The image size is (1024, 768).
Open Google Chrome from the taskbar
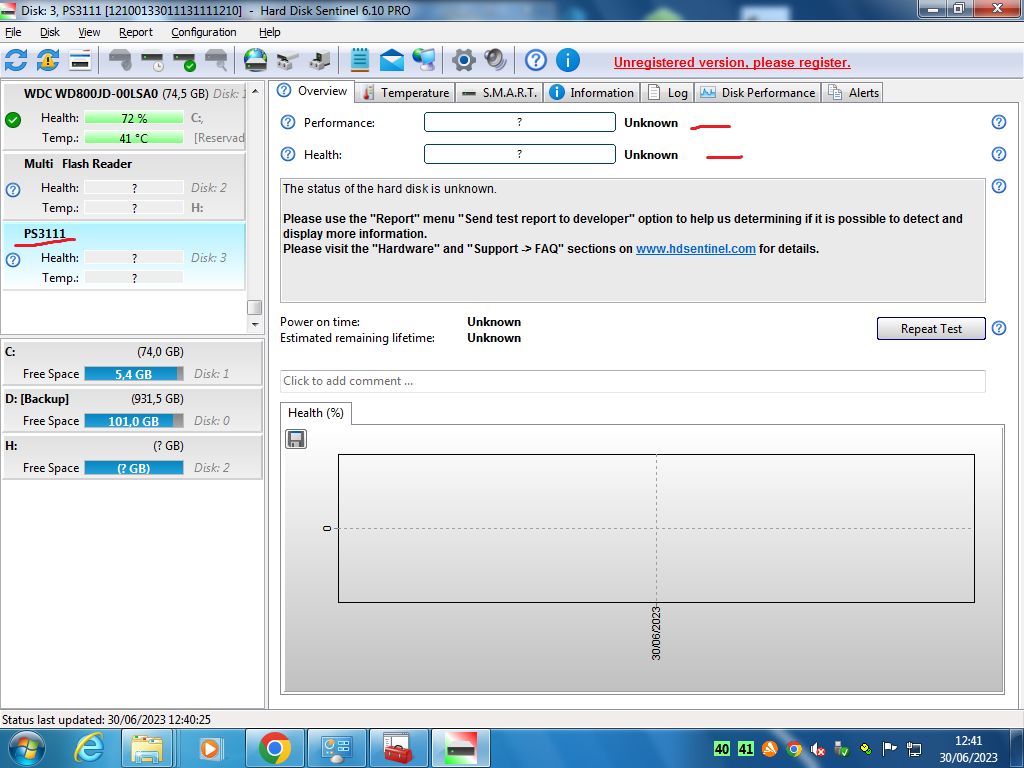[x=275, y=748]
